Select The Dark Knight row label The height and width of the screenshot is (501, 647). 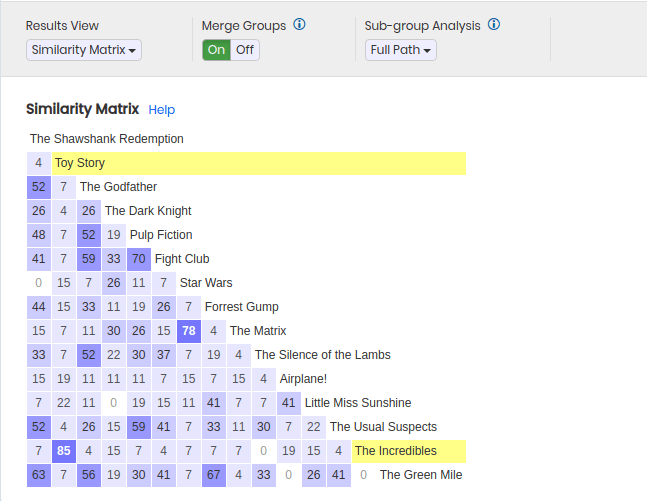pyautogui.click(x=148, y=211)
